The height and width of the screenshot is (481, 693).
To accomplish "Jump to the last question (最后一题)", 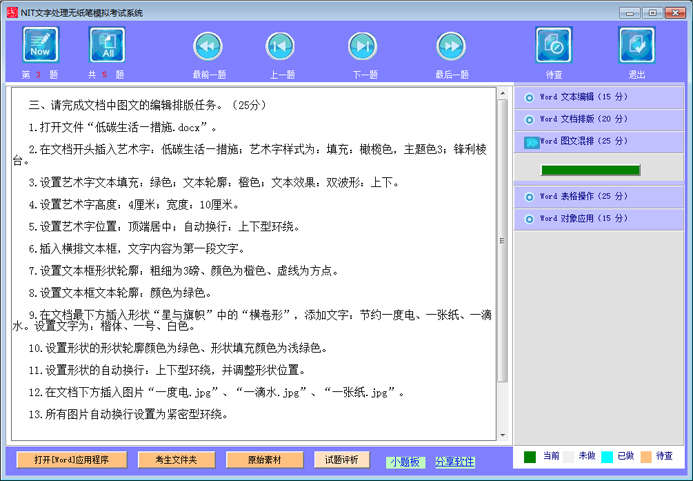I will pyautogui.click(x=451, y=46).
